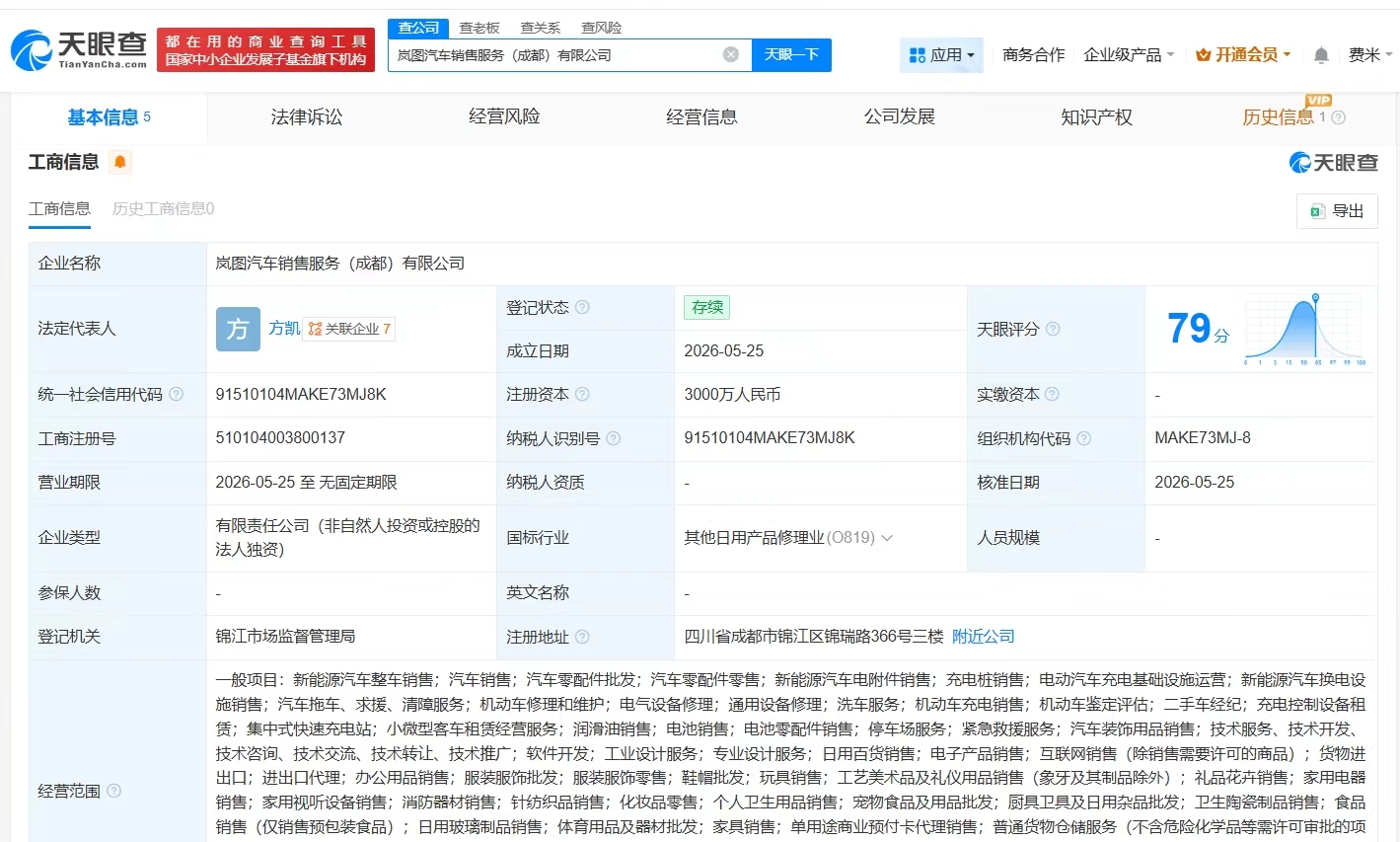Screen dimensions: 1400x842
Task: Click the 导出 export button
Action: [x=1337, y=211]
